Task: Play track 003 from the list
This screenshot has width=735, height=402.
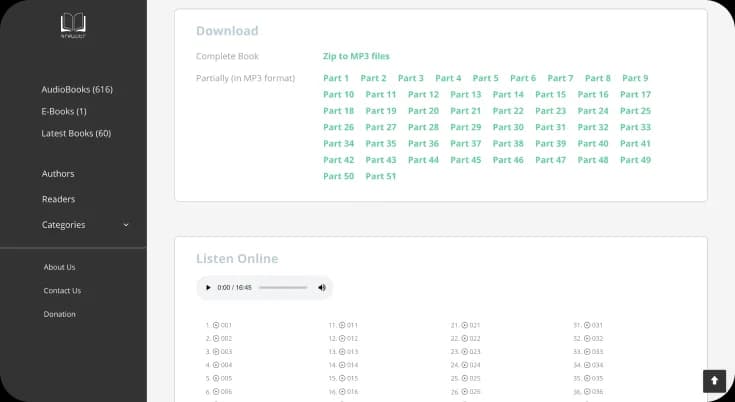Action: (x=223, y=351)
